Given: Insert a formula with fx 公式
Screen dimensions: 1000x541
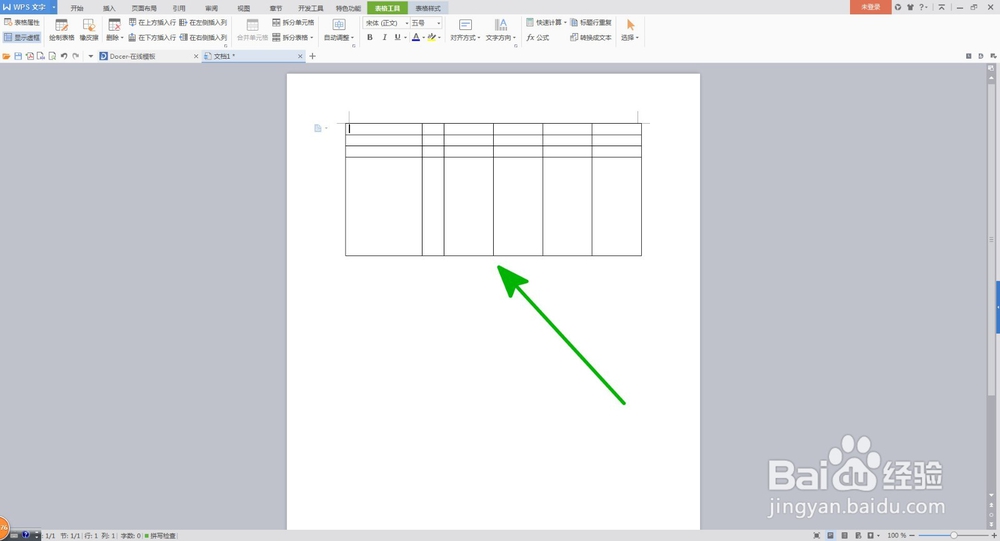Looking at the screenshot, I should pos(538,38).
